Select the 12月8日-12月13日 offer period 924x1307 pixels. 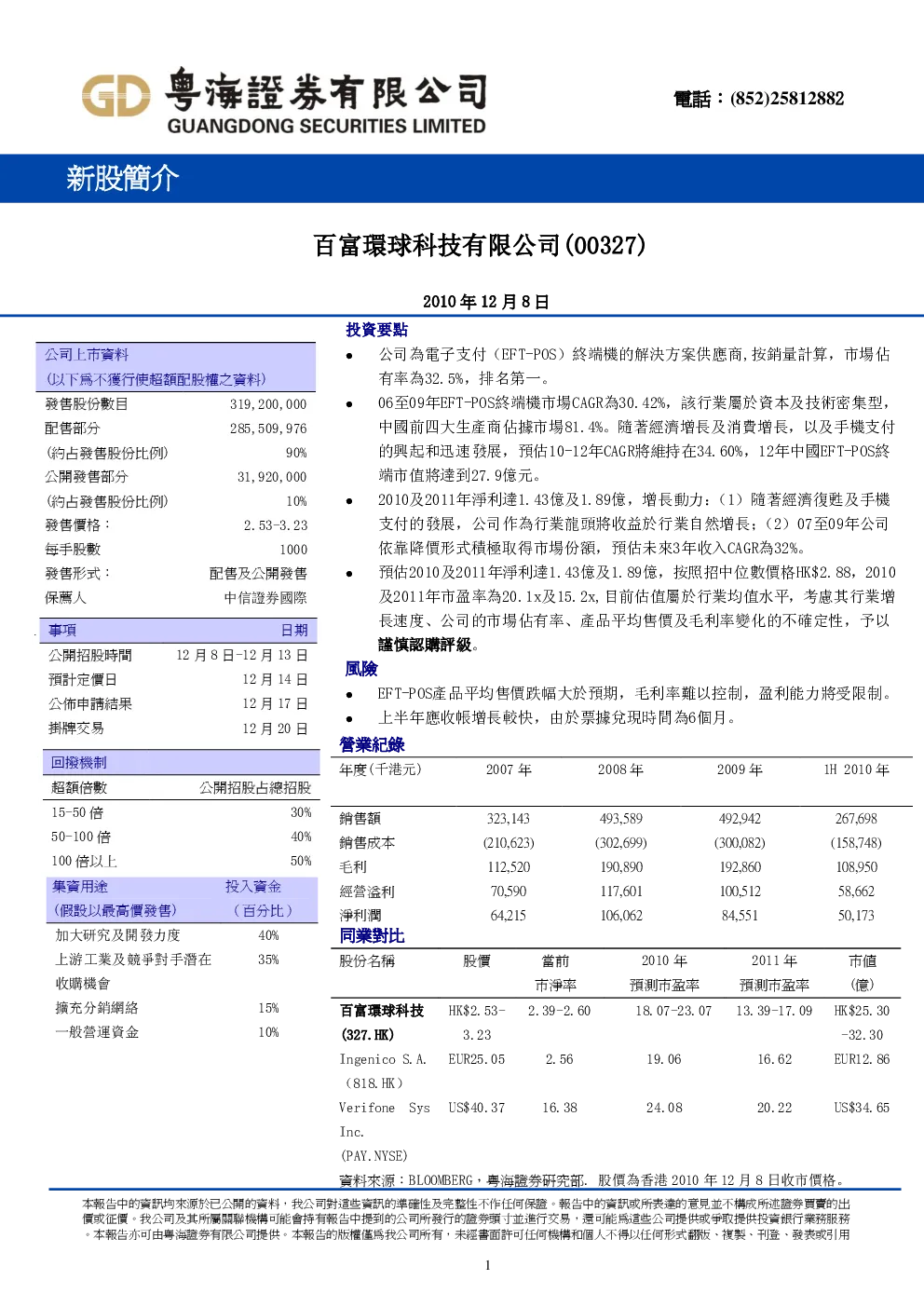click(x=242, y=655)
